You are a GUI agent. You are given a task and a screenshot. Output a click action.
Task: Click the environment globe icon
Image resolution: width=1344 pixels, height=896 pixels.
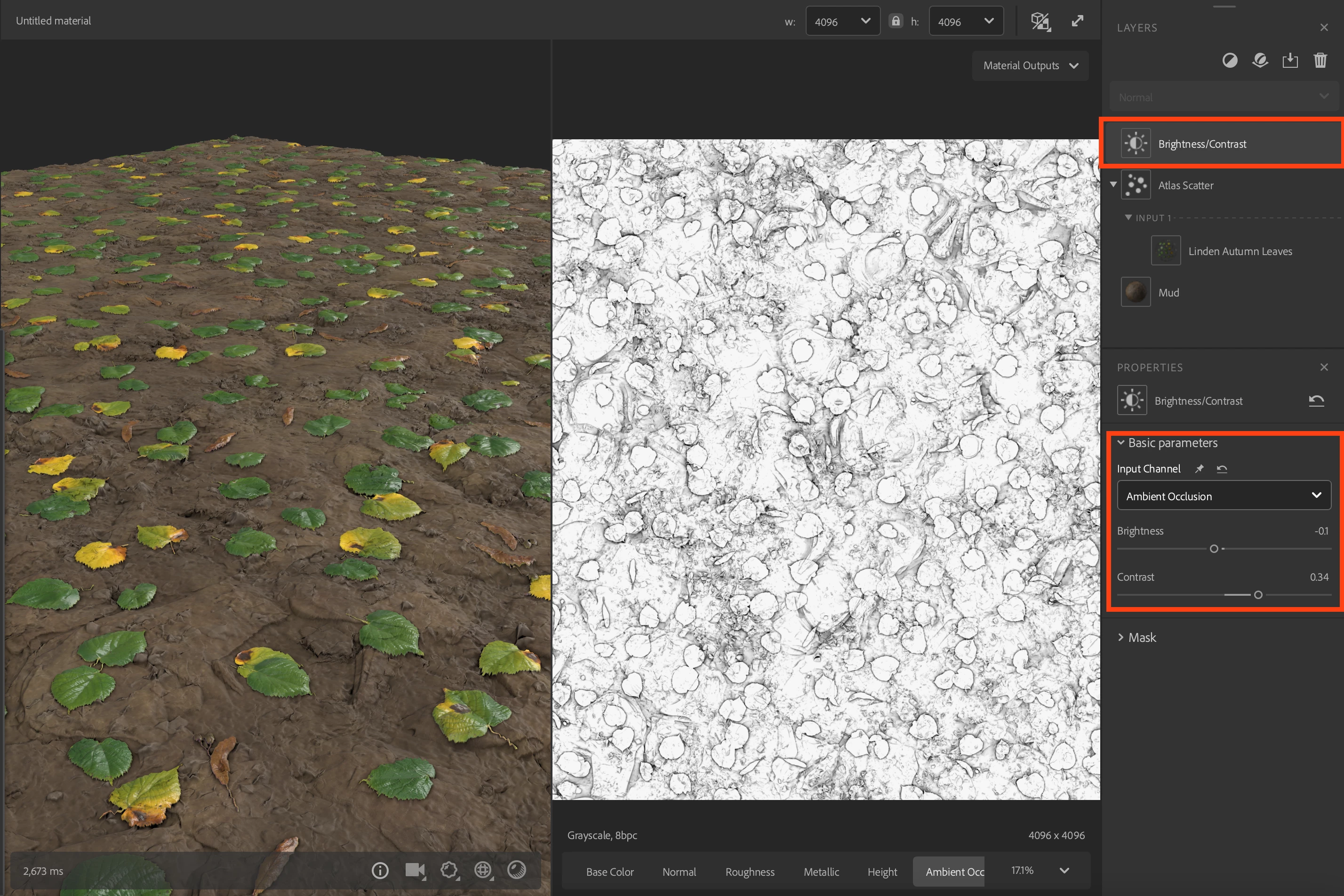point(483,870)
